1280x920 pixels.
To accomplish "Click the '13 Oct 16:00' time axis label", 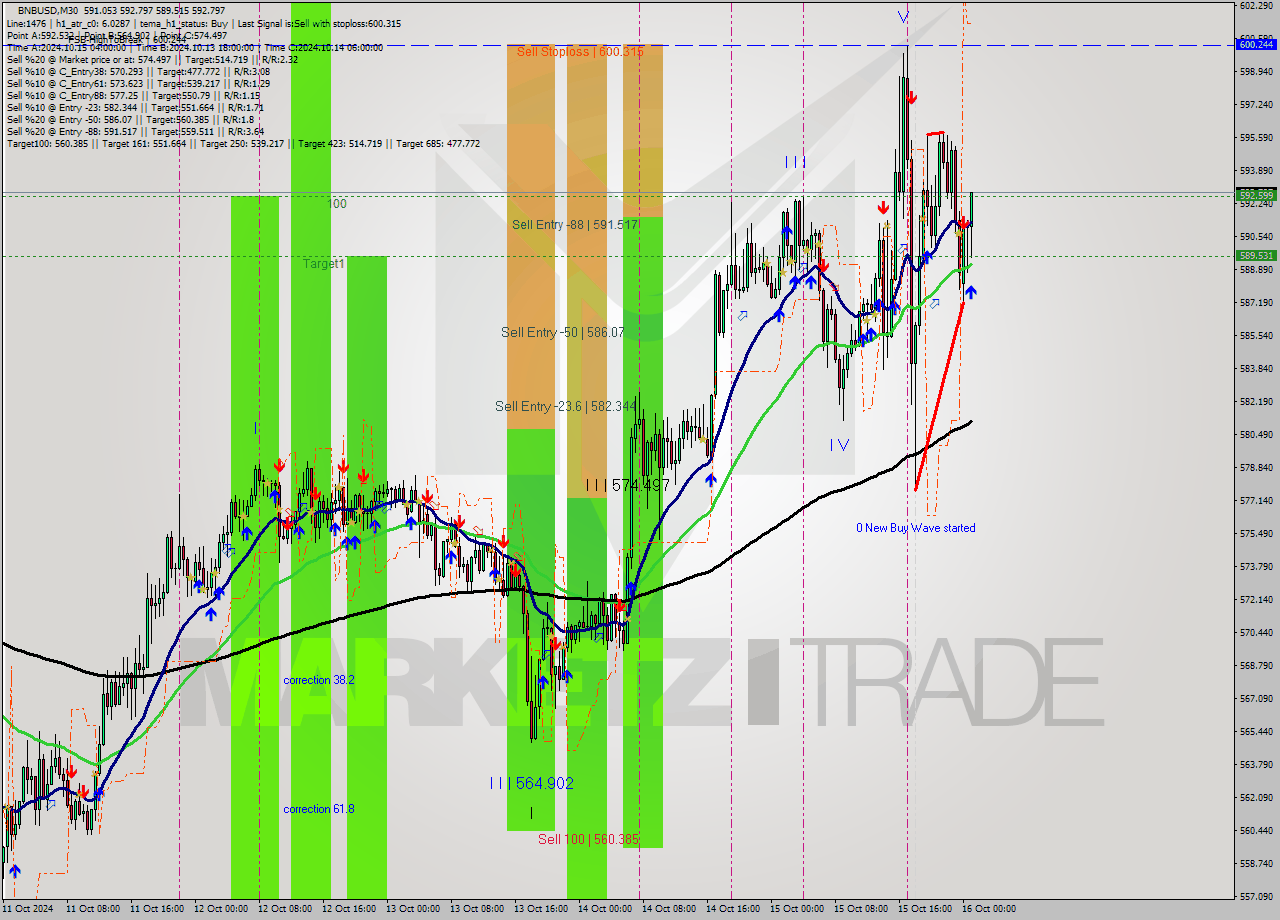I will click(540, 909).
